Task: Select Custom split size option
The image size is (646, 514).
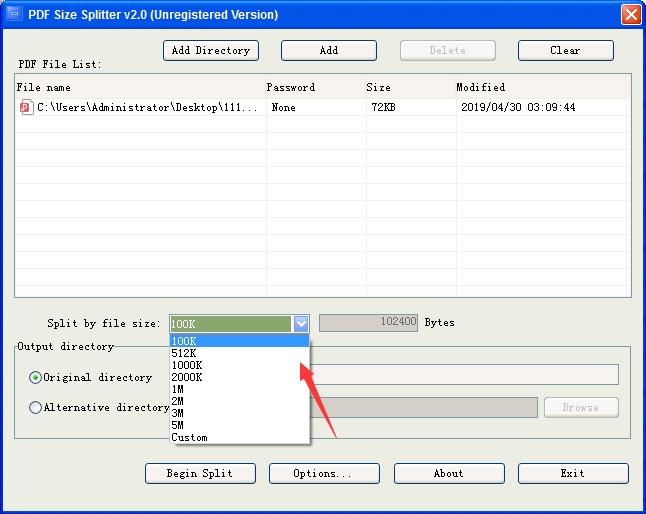Action: pyautogui.click(x=239, y=437)
